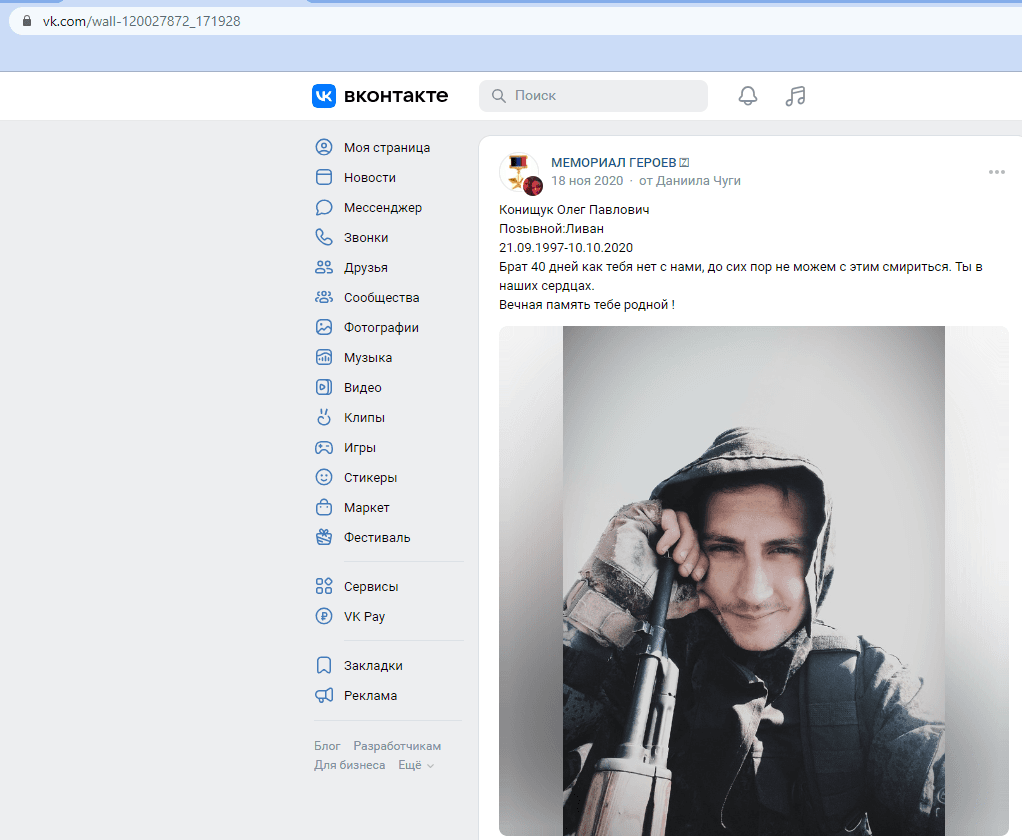Screen dimensions: 1022x840
Task: Focus the Поиск search field
Action: pyautogui.click(x=593, y=96)
